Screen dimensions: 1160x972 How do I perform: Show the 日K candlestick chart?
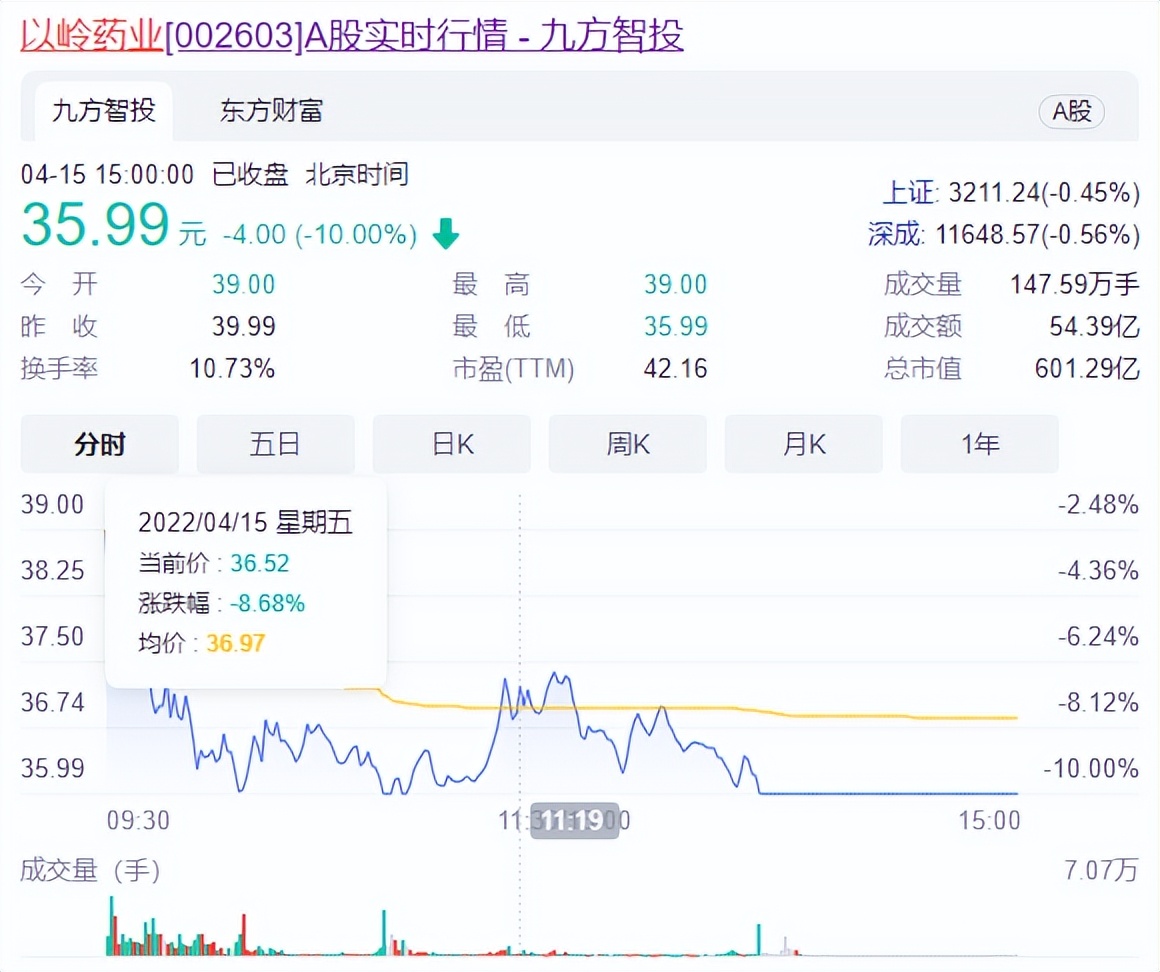452,444
